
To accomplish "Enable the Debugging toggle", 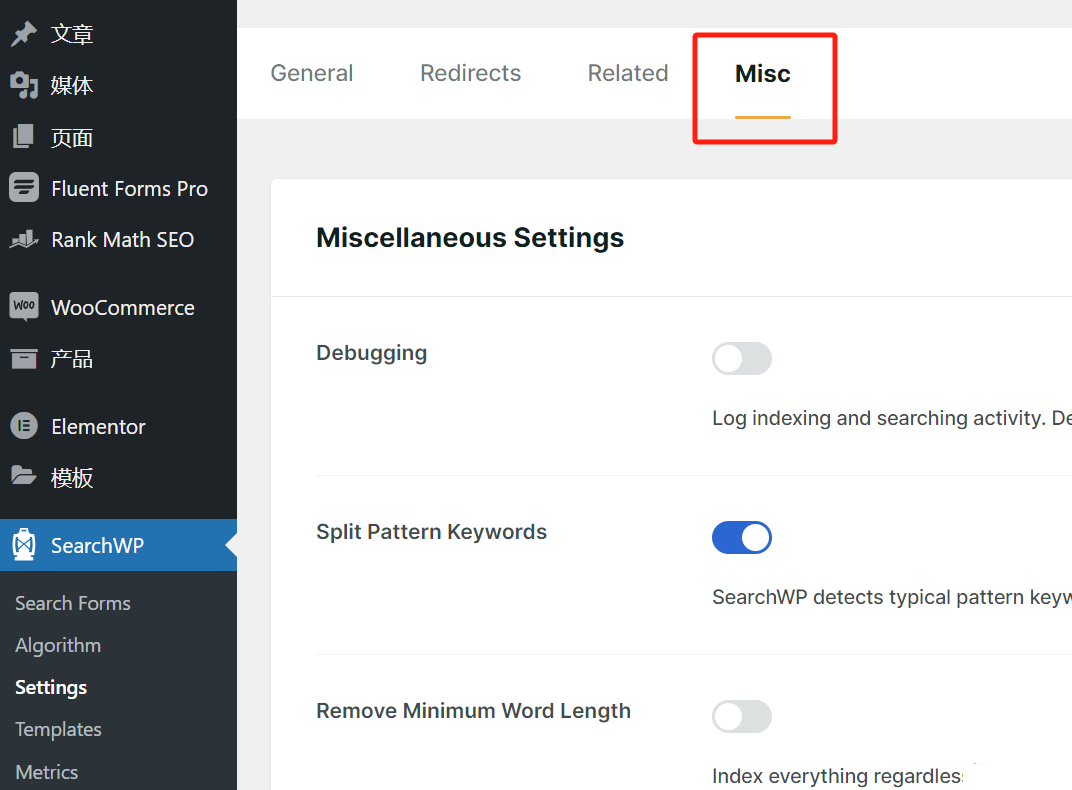I will click(742, 359).
